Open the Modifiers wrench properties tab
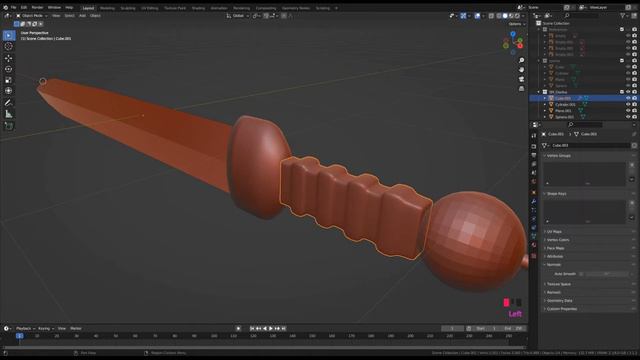The height and width of the screenshot is (360, 640). point(534,202)
